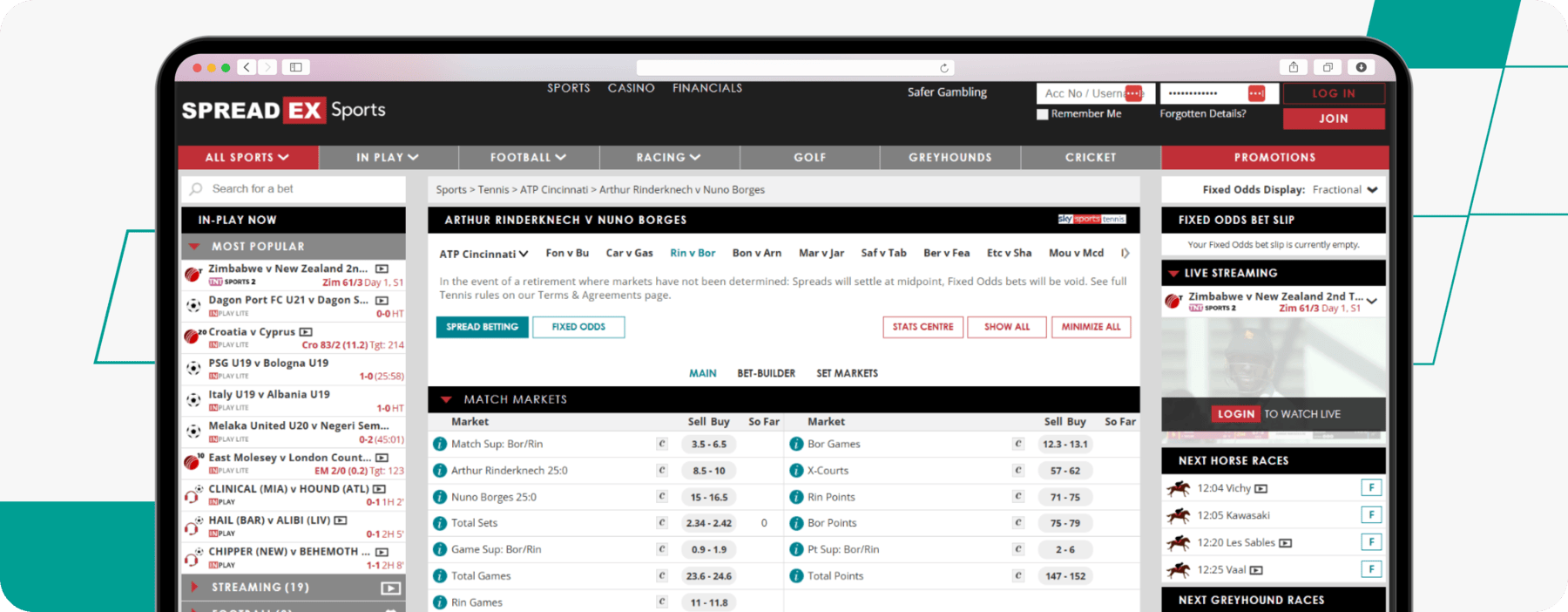The height and width of the screenshot is (612, 1568).
Task: Open Safari downloads icon
Action: point(1361,67)
